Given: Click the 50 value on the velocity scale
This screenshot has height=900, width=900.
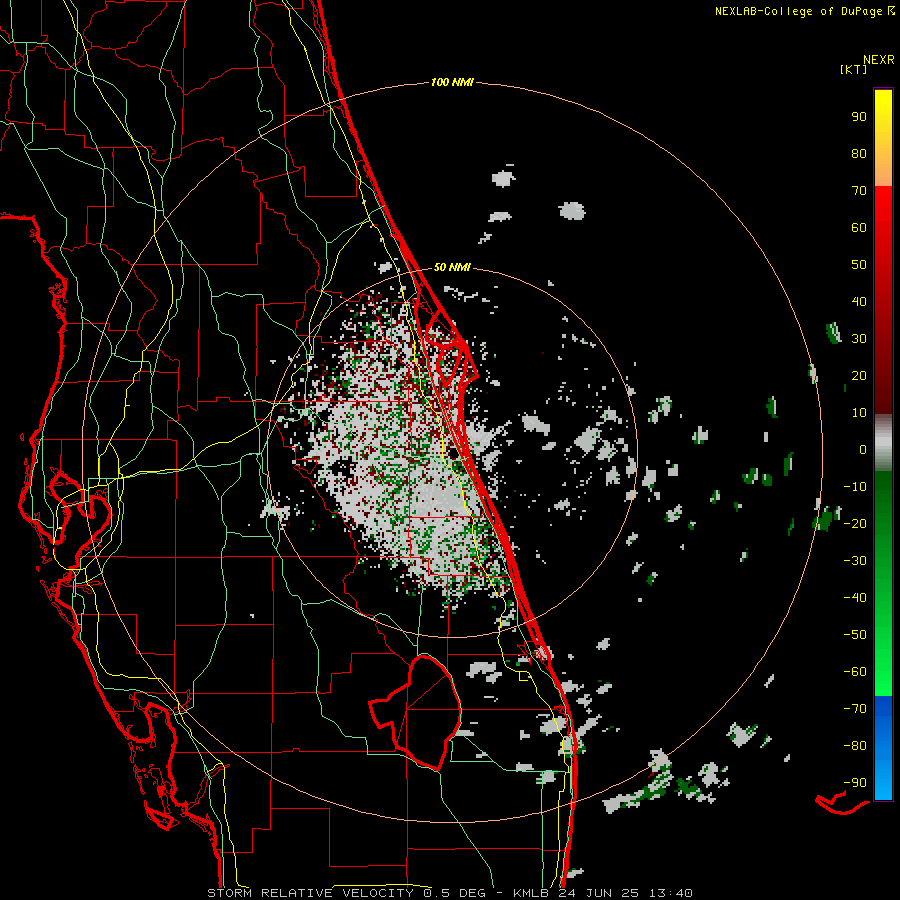Looking at the screenshot, I should [859, 265].
